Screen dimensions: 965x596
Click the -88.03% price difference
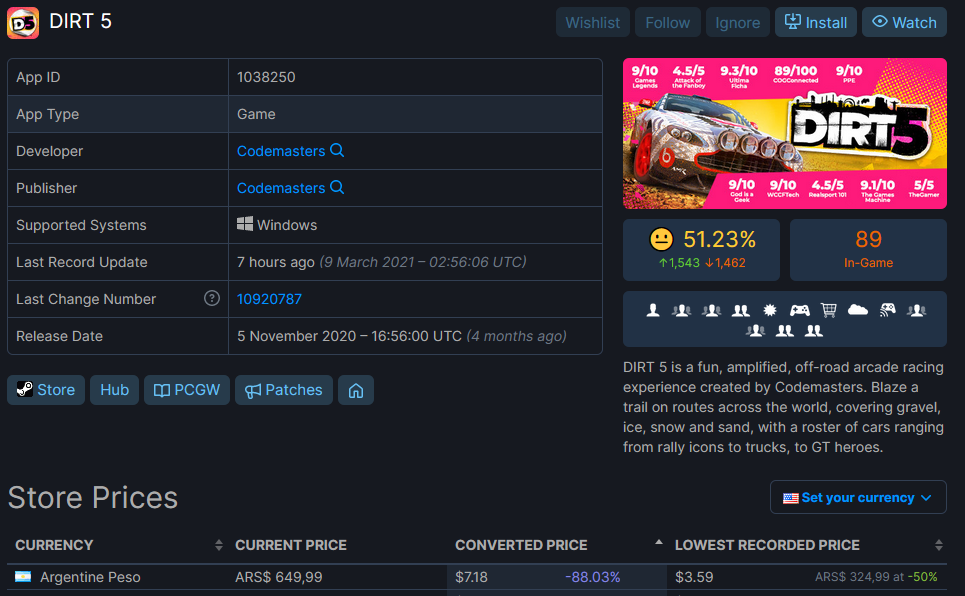pos(593,577)
